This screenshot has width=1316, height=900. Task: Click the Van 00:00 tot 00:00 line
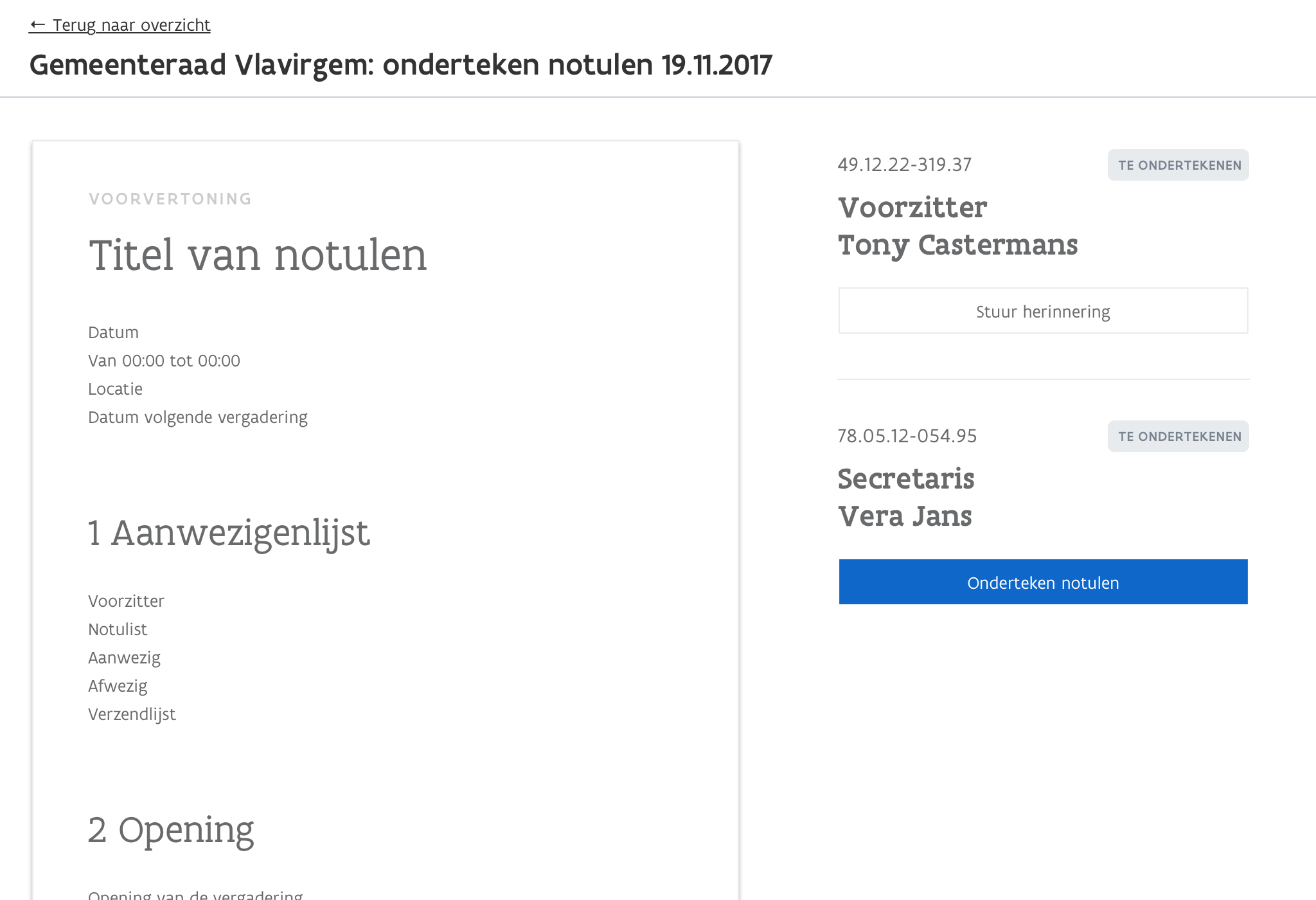(x=164, y=361)
